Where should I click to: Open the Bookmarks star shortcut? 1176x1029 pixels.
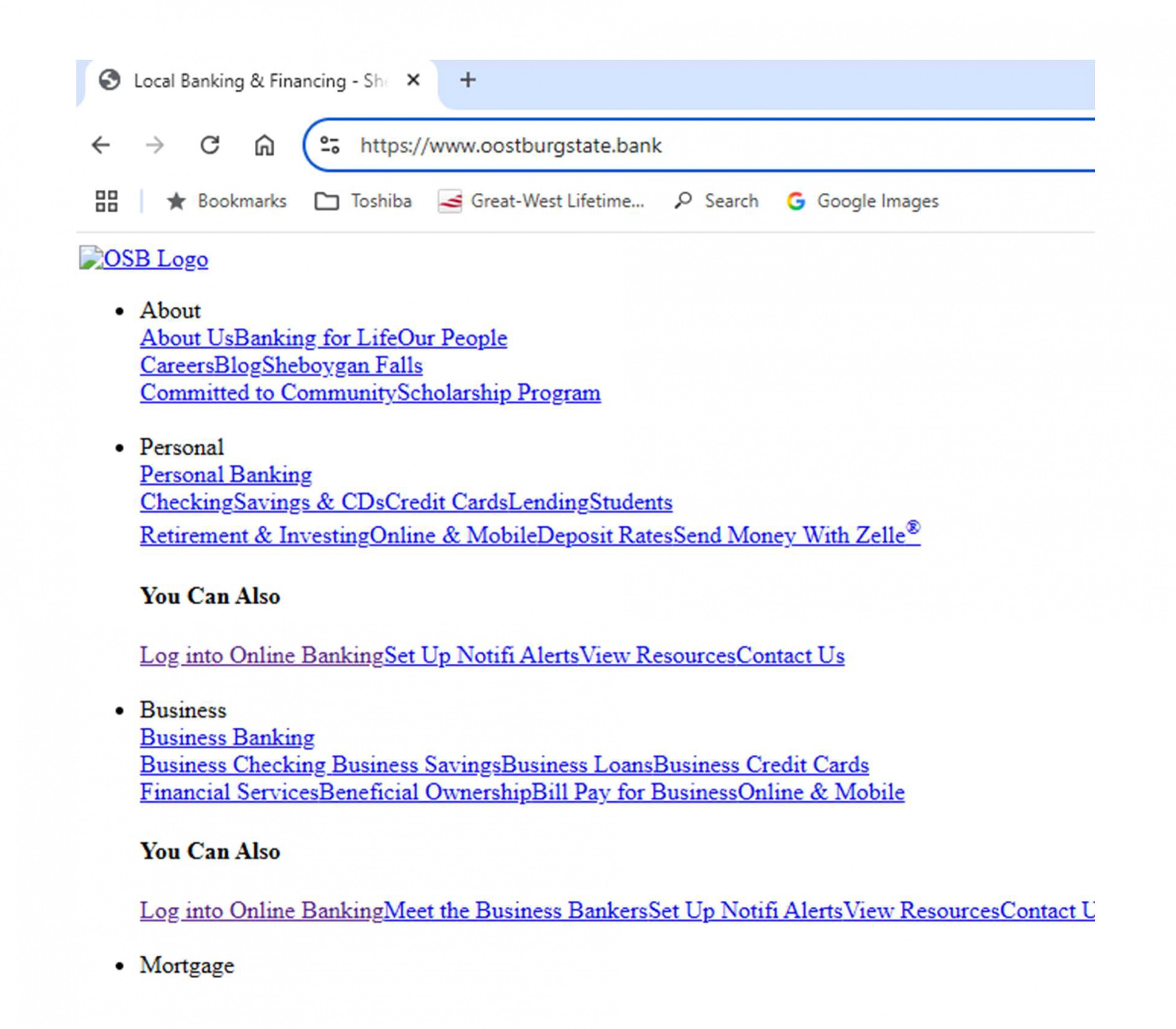(x=226, y=201)
